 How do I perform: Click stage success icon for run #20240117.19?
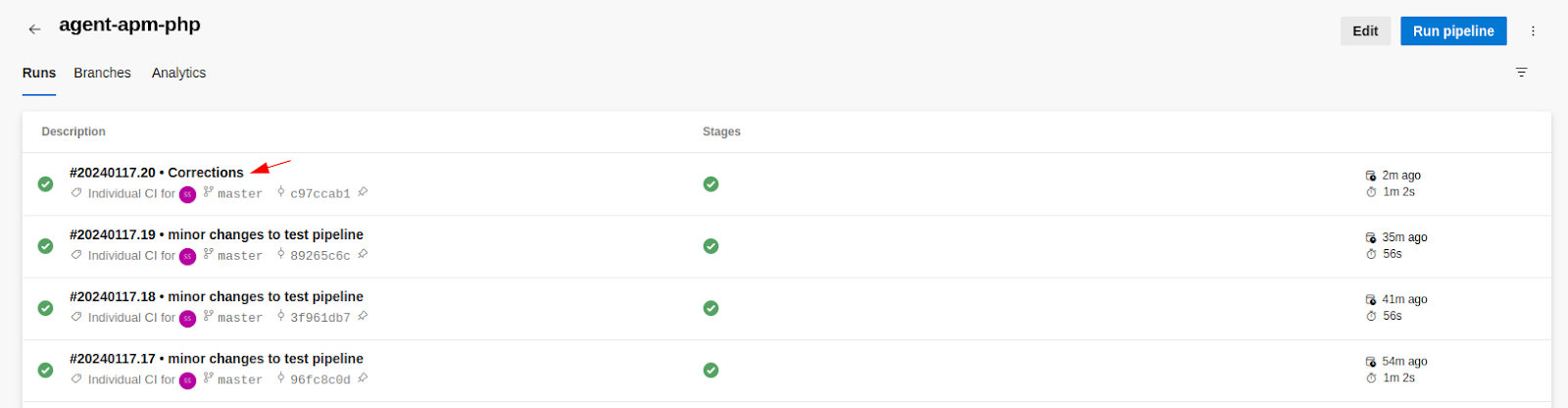coord(710,246)
